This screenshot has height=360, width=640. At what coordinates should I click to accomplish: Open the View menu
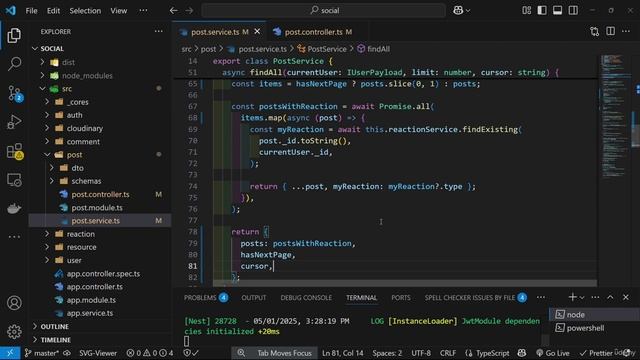click(118, 11)
